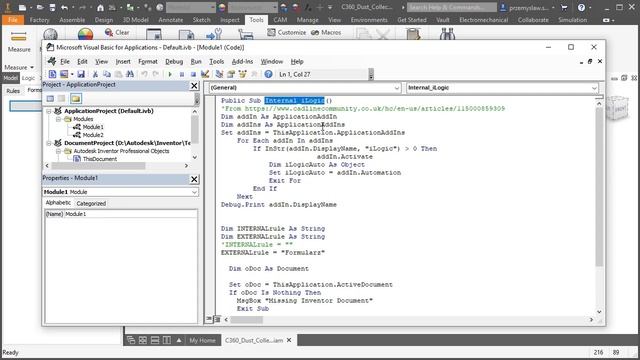The height and width of the screenshot is (360, 640).
Task: Switch to the Assemble ribbon tab
Action: pos(72,20)
